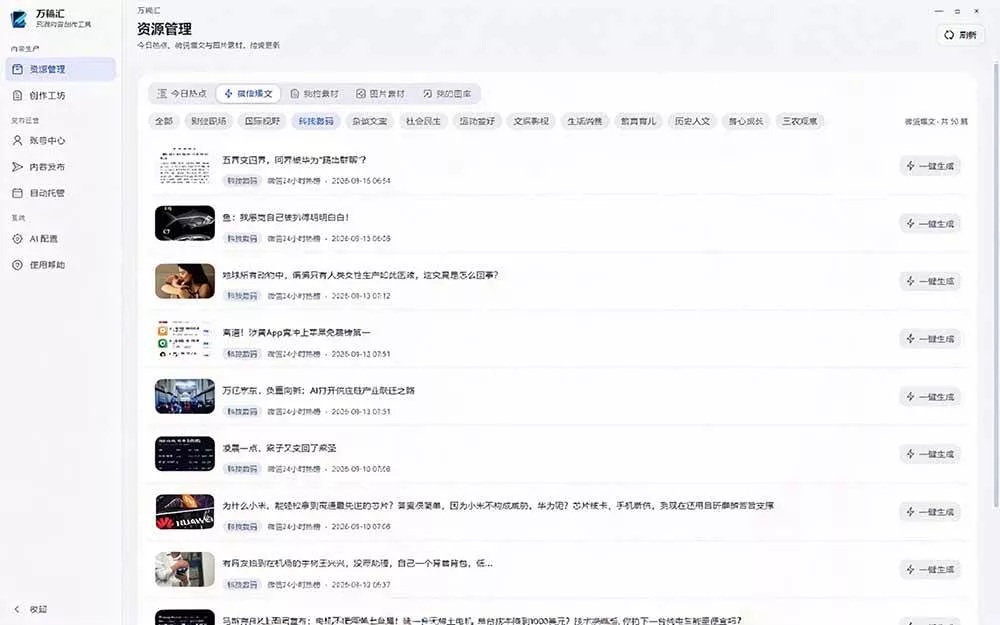Screen dimensions: 1000x625
Task: Filter by the 教育育儿 category
Action: pyautogui.click(x=638, y=121)
